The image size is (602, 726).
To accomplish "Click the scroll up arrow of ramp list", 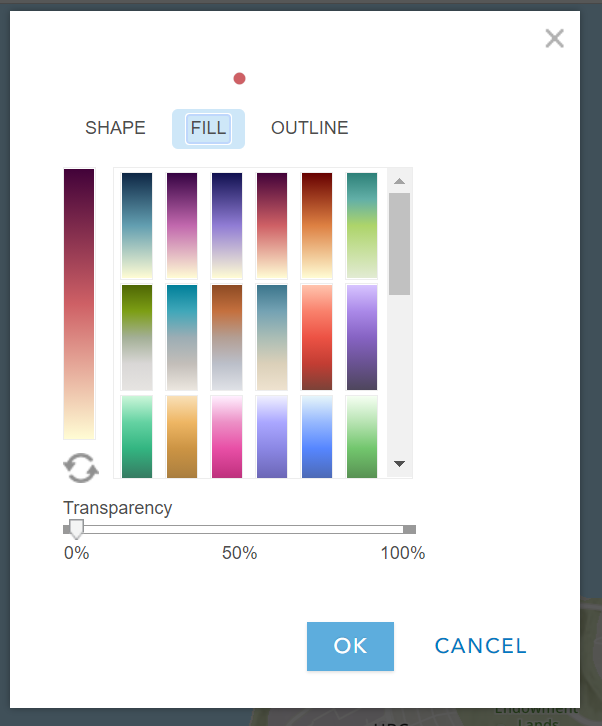I will pyautogui.click(x=399, y=181).
